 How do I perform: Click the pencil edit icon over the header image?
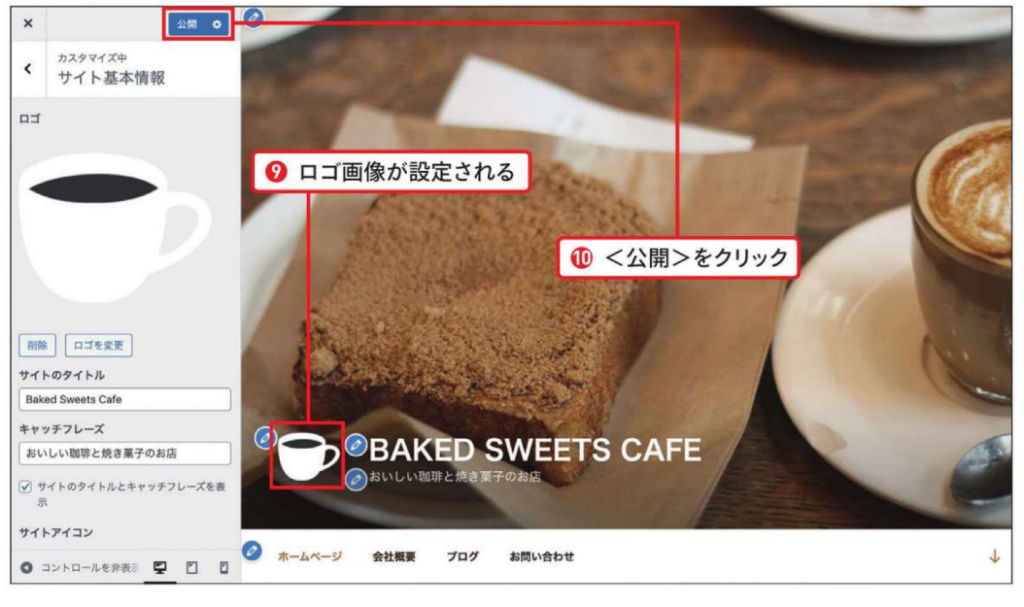(x=253, y=18)
